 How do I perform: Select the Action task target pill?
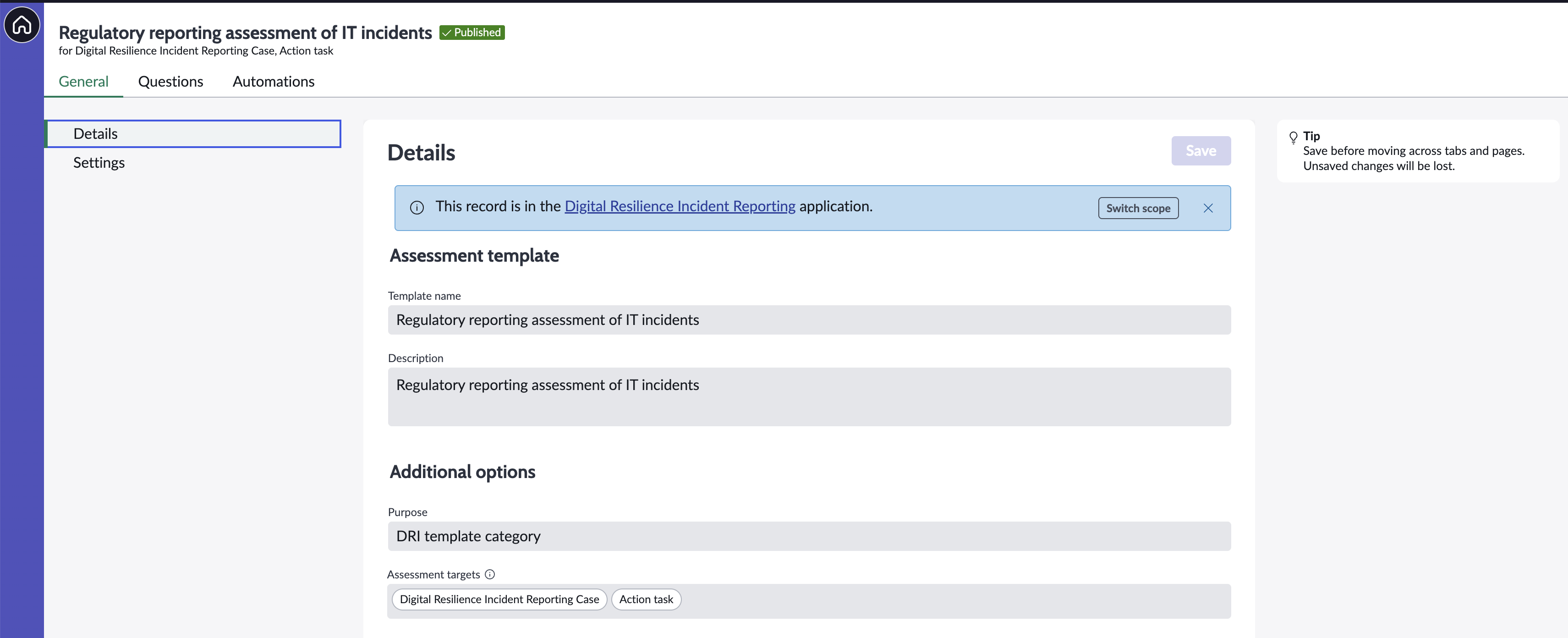pos(646,599)
